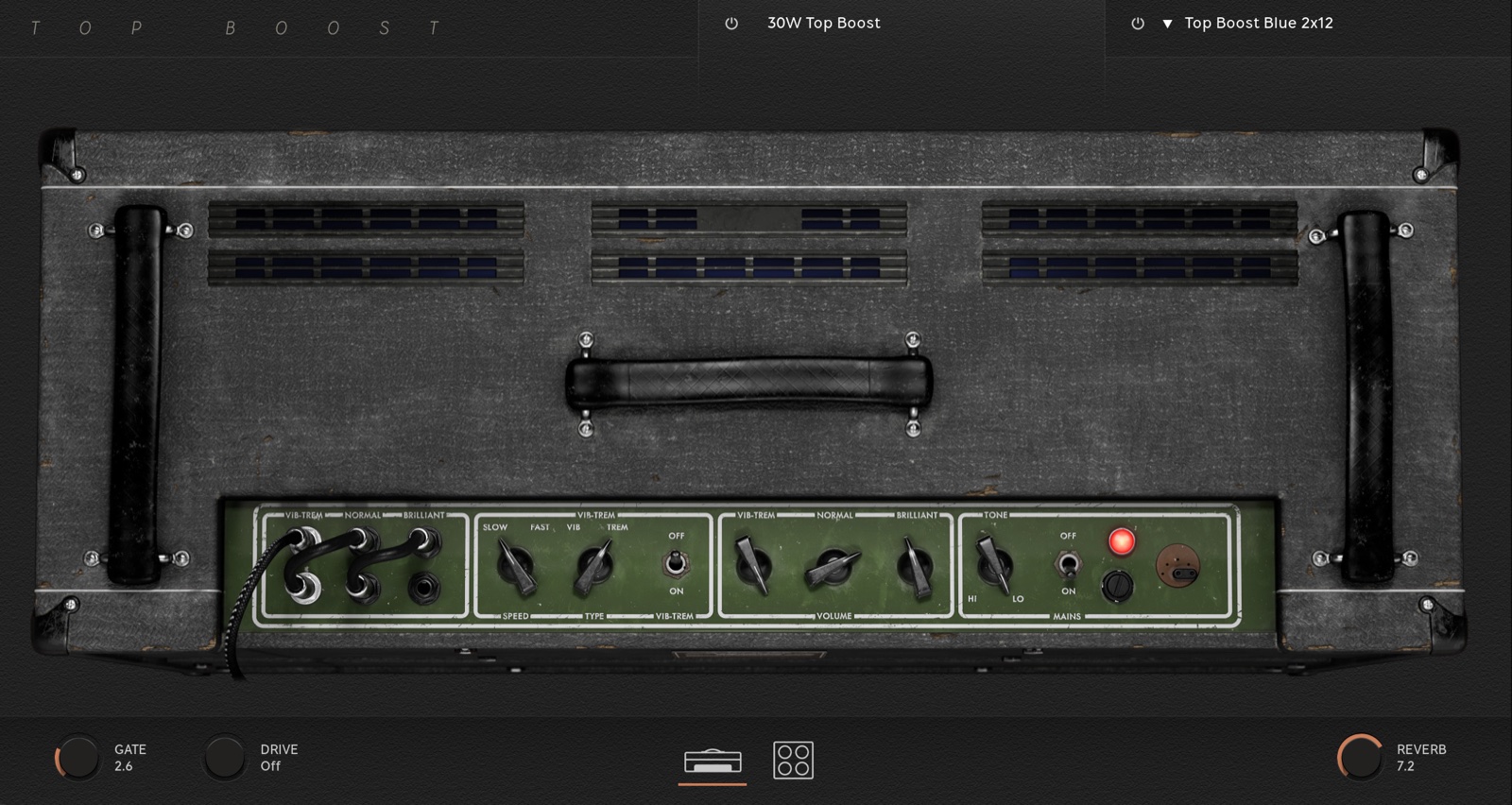
Task: Click the lower VIB-TREM input jack
Action: pos(303,587)
